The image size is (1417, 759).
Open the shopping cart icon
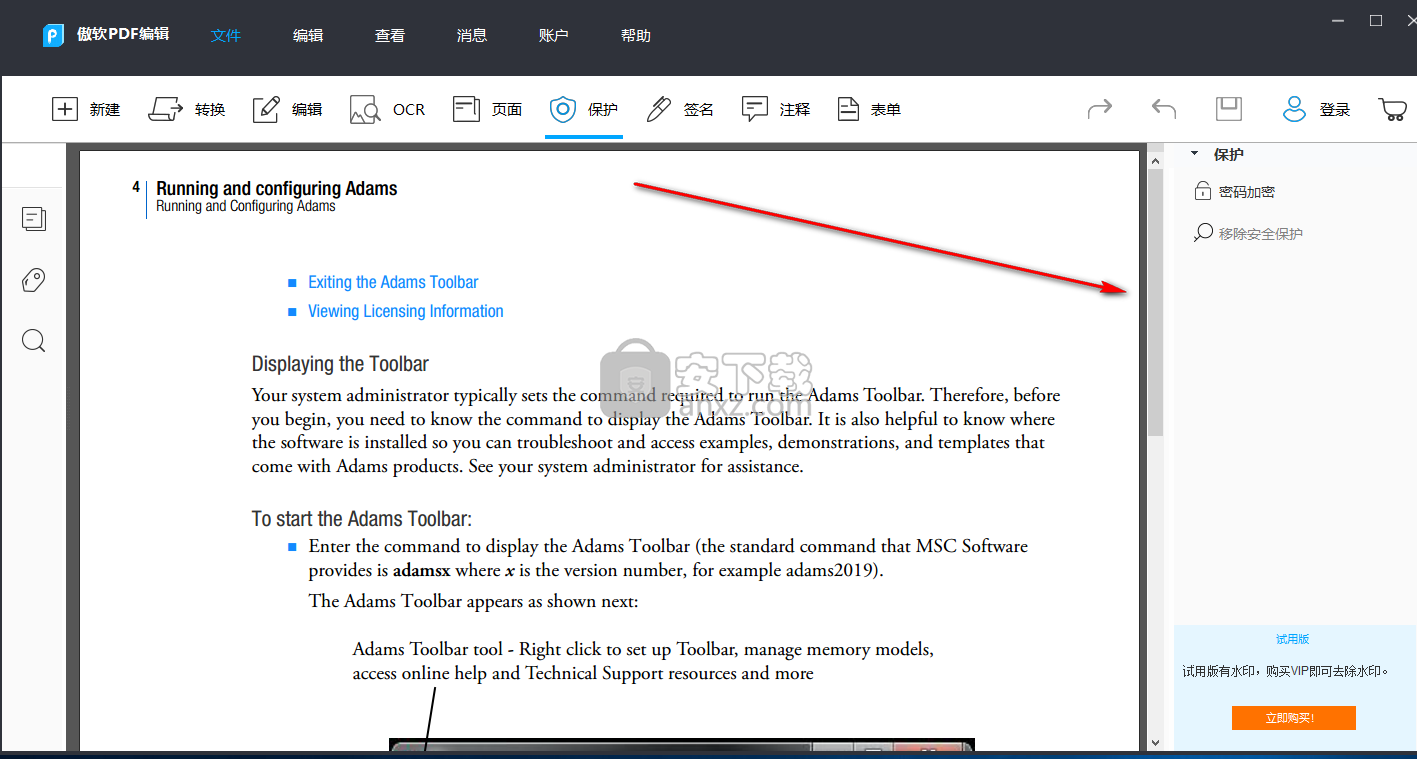pyautogui.click(x=1392, y=109)
